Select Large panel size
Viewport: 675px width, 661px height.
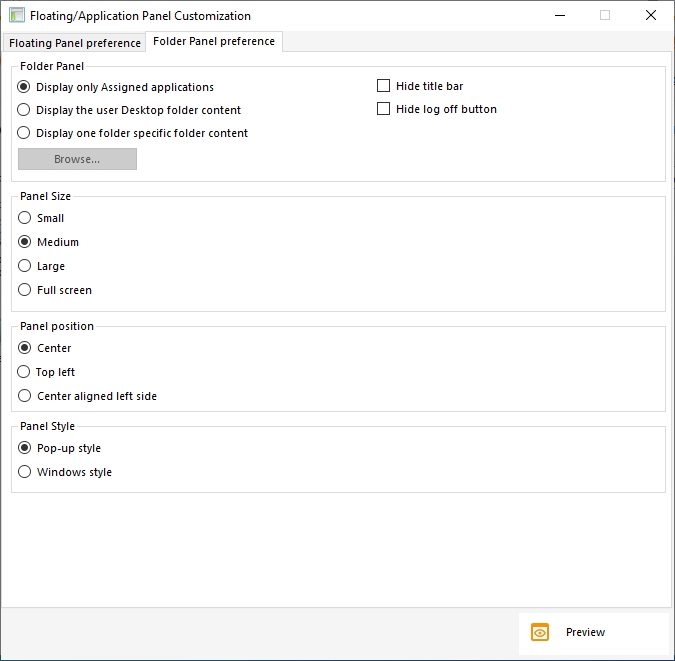pos(25,266)
